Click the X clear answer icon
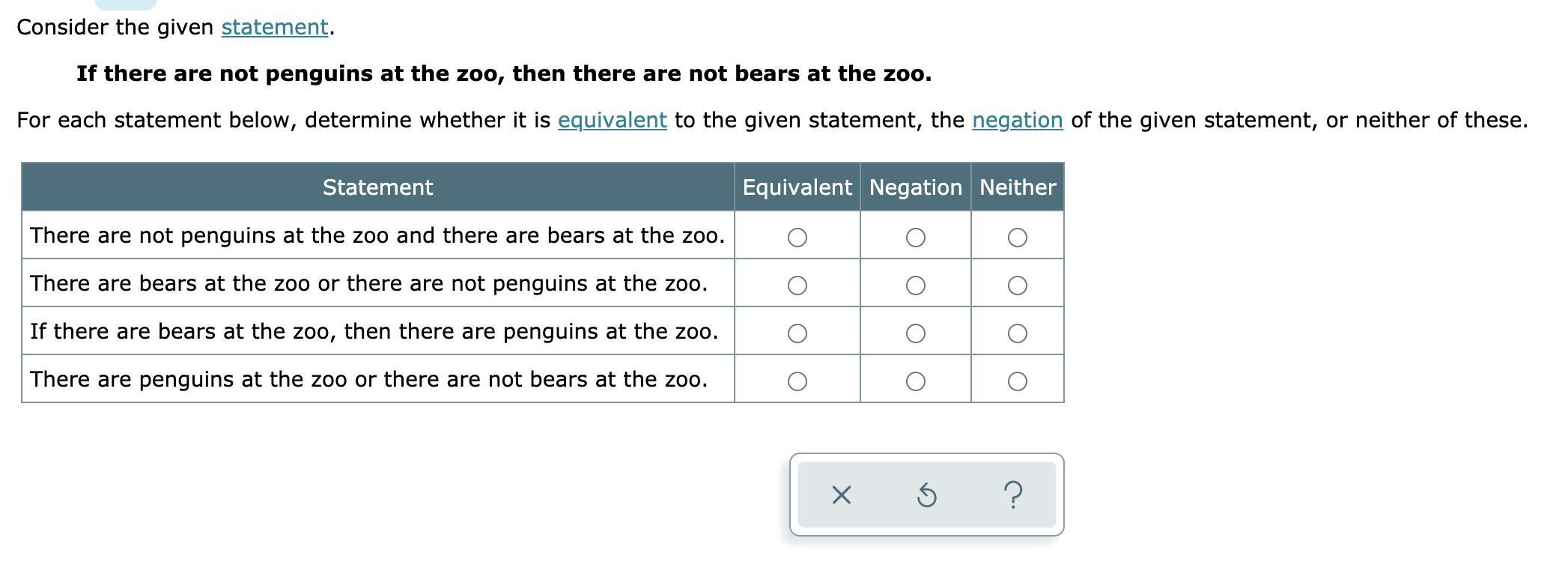This screenshot has height=568, width=1568. click(841, 495)
